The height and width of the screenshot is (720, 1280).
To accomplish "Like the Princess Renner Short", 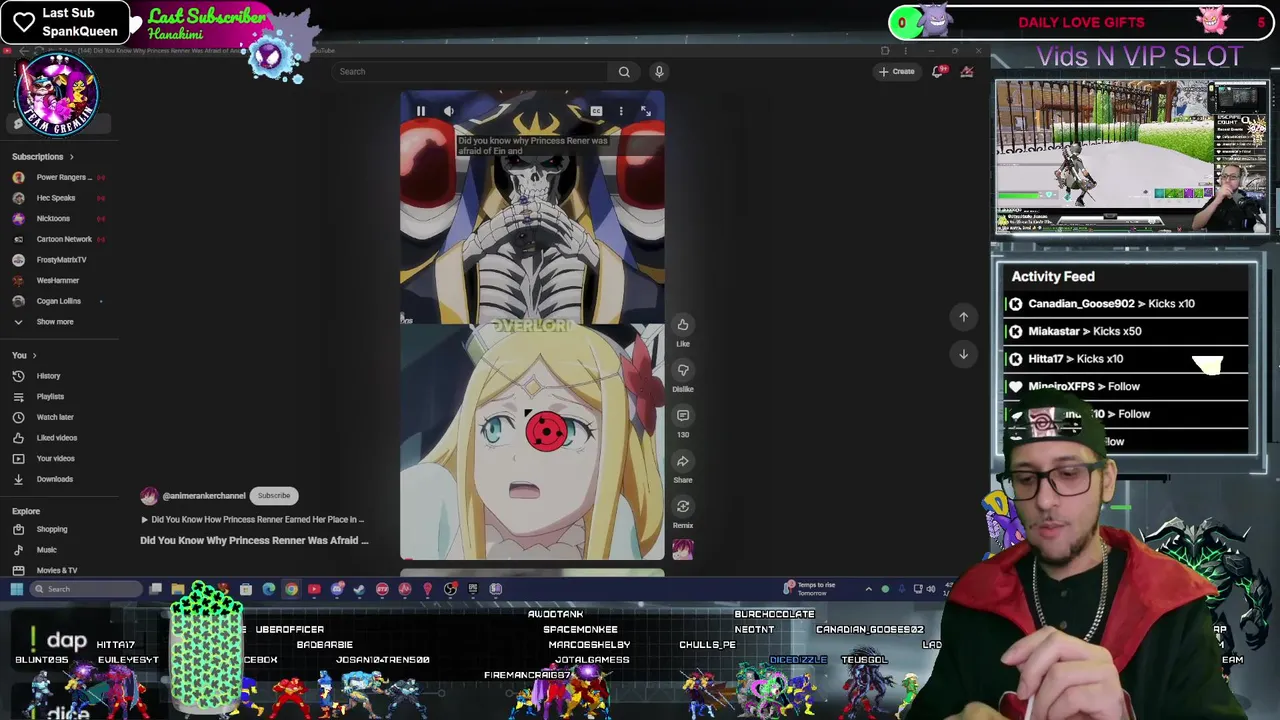I will tap(683, 325).
